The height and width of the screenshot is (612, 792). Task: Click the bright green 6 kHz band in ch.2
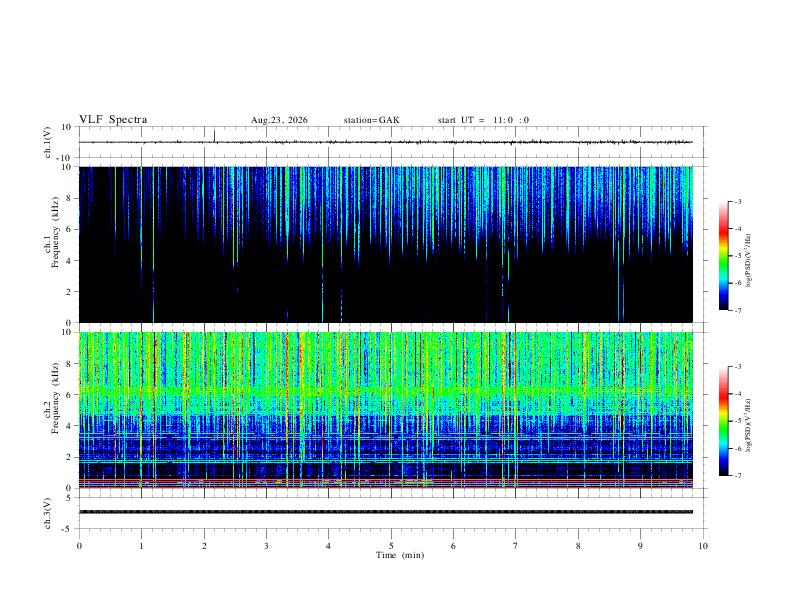pyautogui.click(x=386, y=391)
